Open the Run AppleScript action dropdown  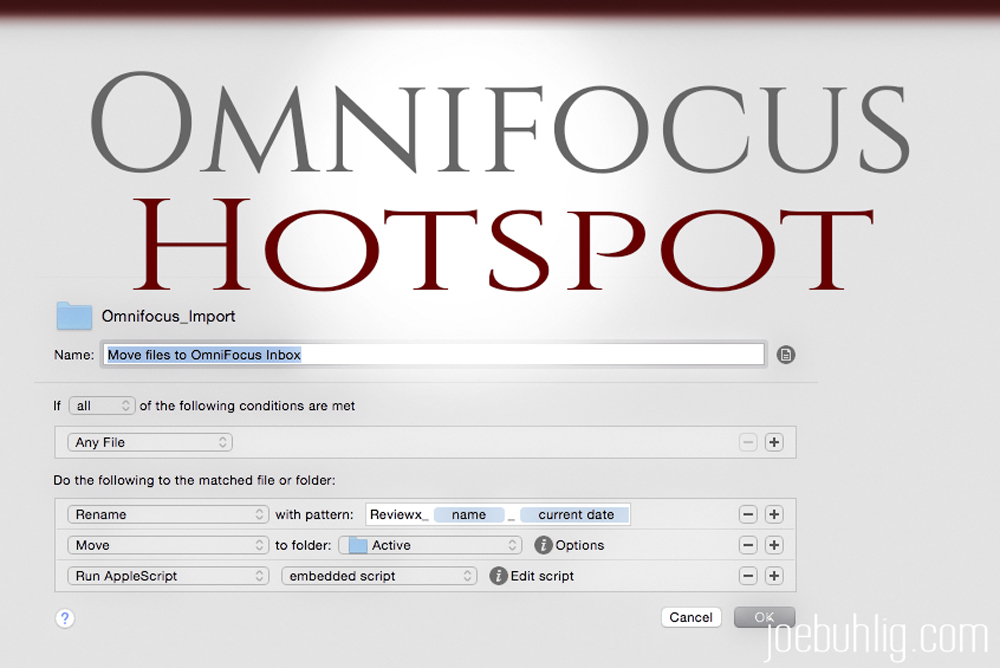pos(168,575)
